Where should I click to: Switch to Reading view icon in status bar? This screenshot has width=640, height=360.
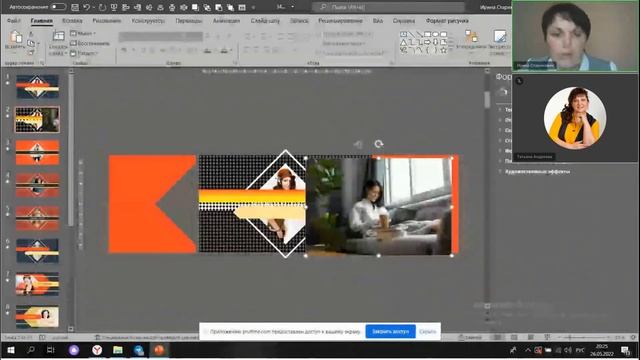(531, 338)
